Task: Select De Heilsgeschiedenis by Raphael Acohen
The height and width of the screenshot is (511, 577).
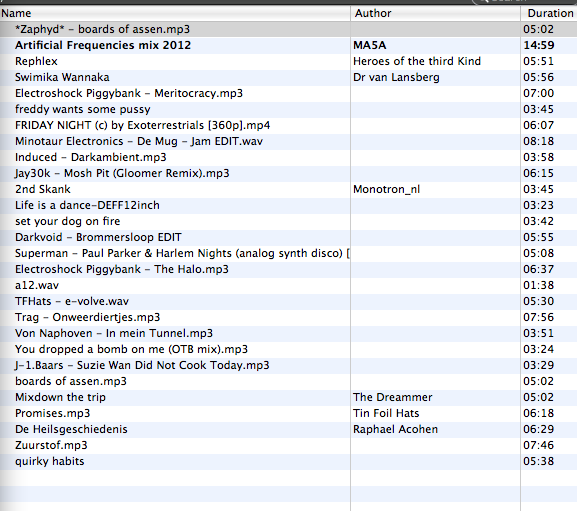Action: pos(288,429)
